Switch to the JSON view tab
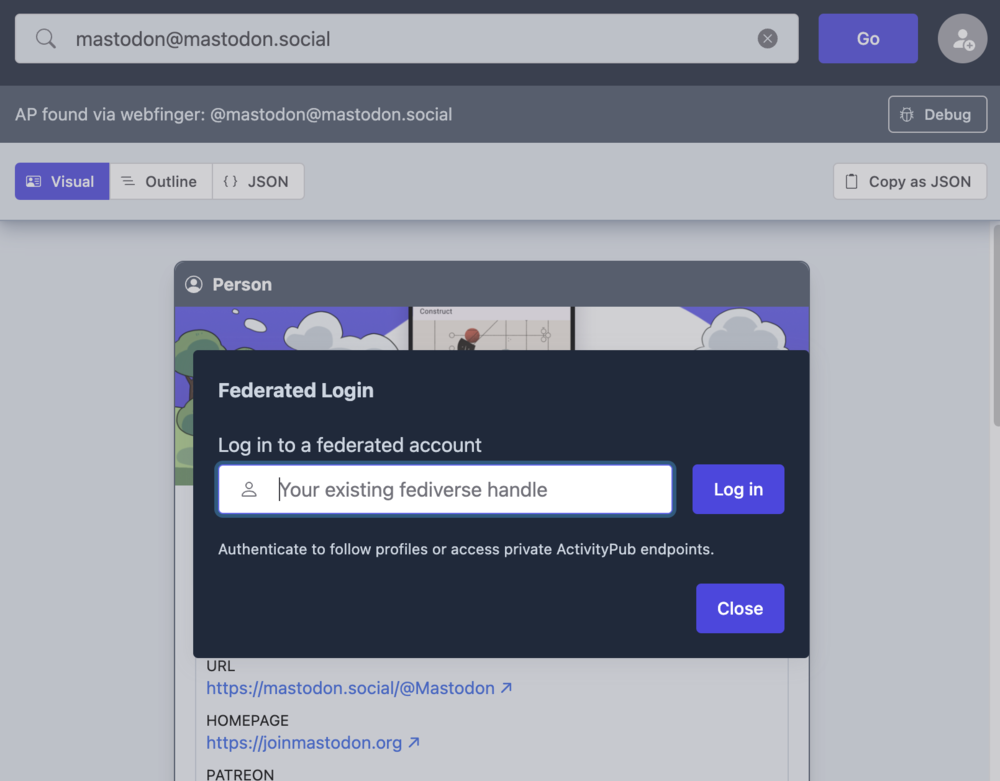Viewport: 1000px width, 781px height. pos(257,182)
